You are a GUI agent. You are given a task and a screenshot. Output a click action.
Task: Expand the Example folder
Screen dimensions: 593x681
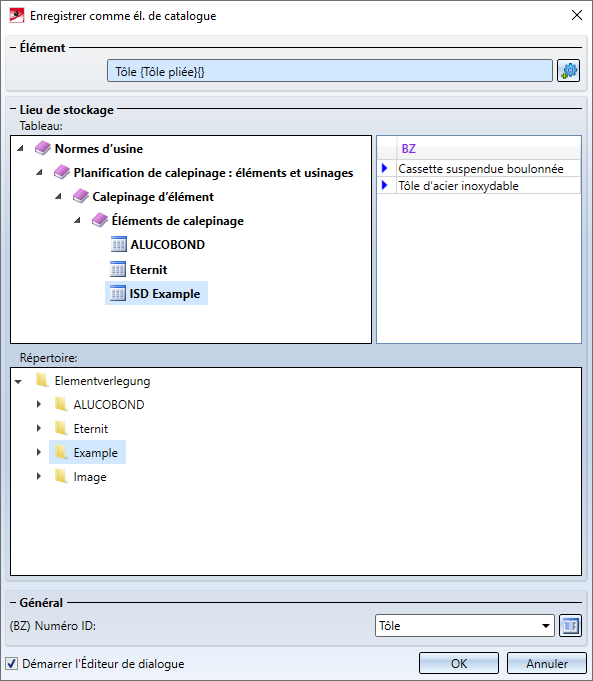39,452
